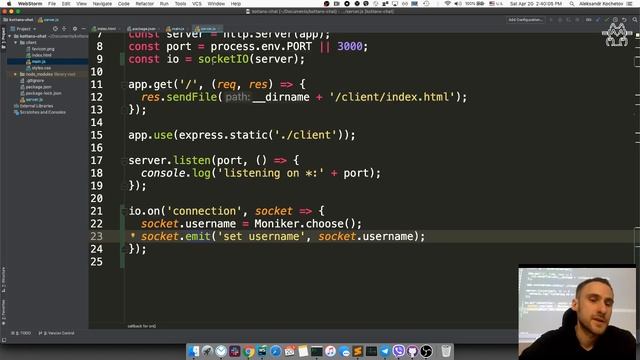This screenshot has width=640, height=360.
Task: Open Notes app in the Dock
Action: click(x=303, y=351)
